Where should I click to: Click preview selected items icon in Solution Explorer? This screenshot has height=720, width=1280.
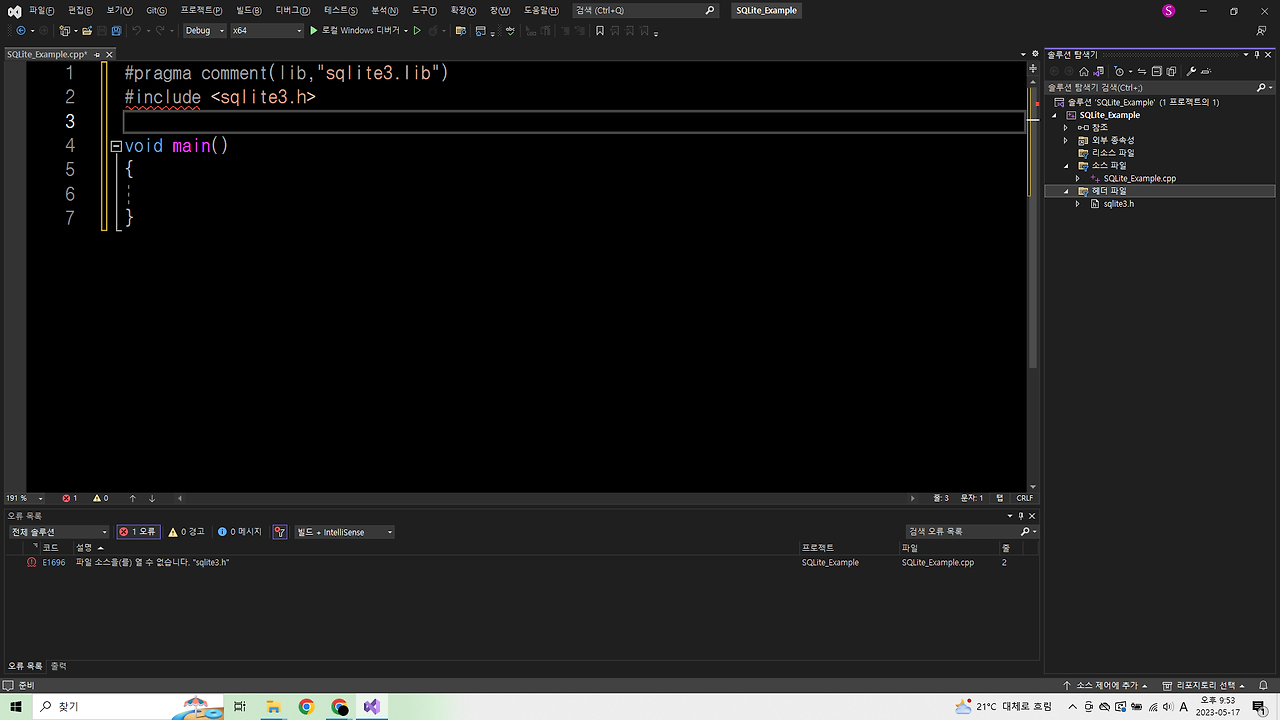(x=1206, y=71)
